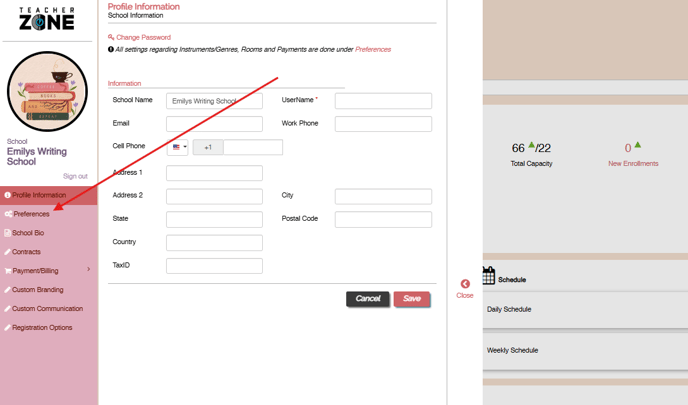Click the Teacher Zone logo
The image size is (688, 405).
coord(47,18)
